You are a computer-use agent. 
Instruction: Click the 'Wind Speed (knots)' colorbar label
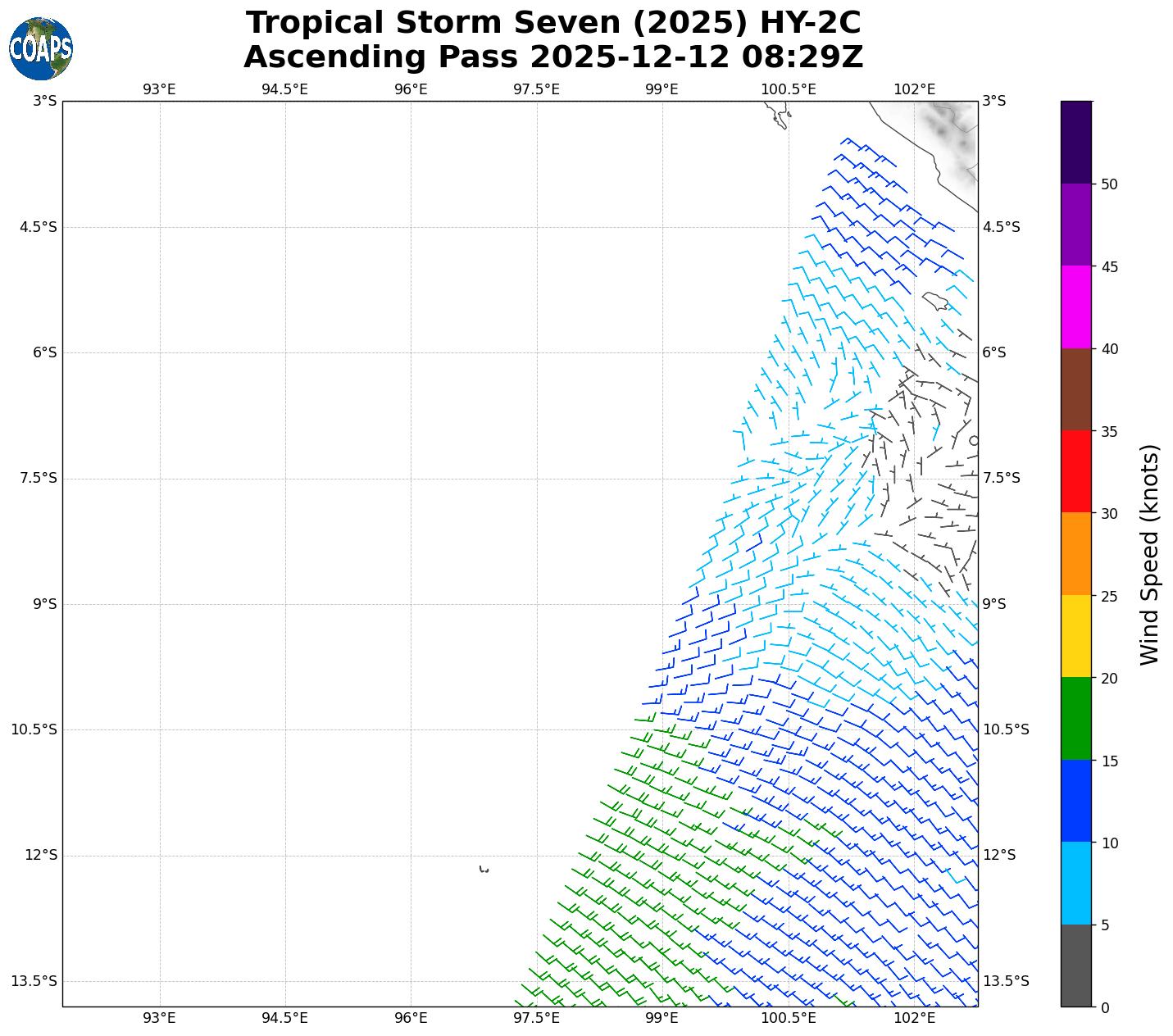[x=1150, y=554]
